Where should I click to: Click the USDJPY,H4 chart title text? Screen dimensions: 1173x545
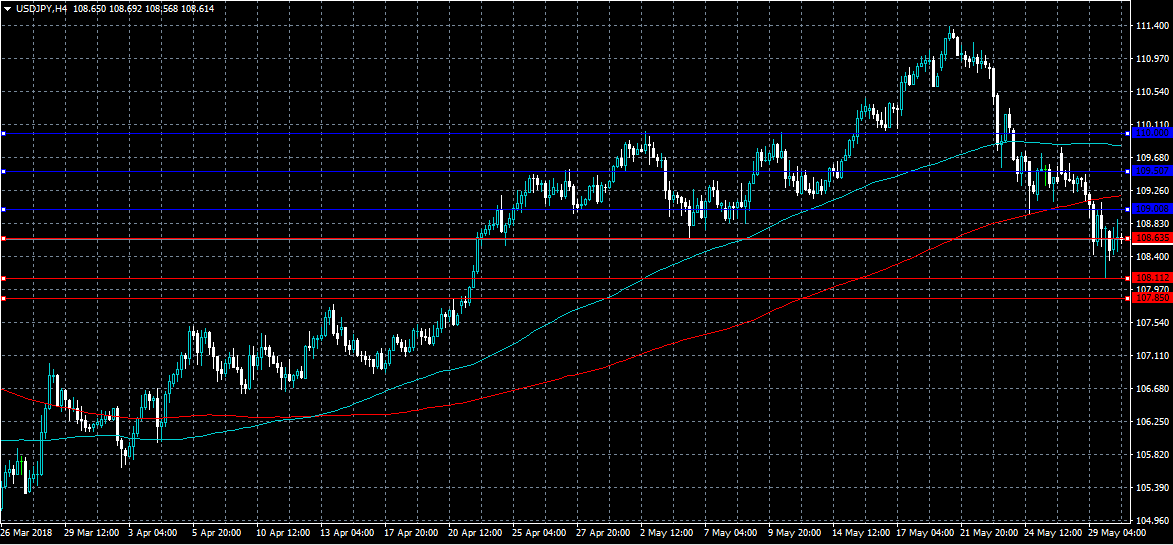(x=40, y=7)
